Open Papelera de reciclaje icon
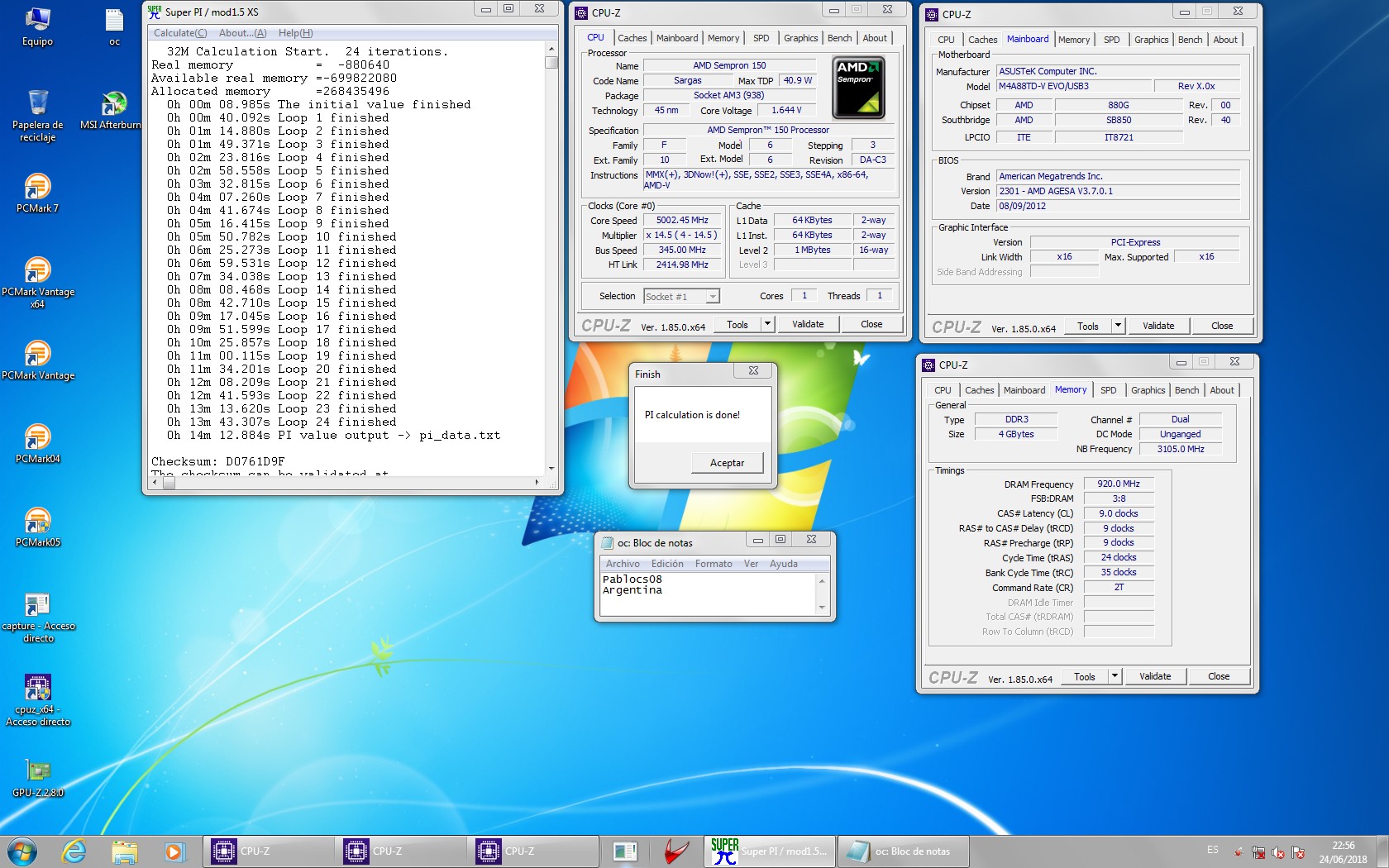Viewport: 1389px width, 868px height. click(x=37, y=115)
